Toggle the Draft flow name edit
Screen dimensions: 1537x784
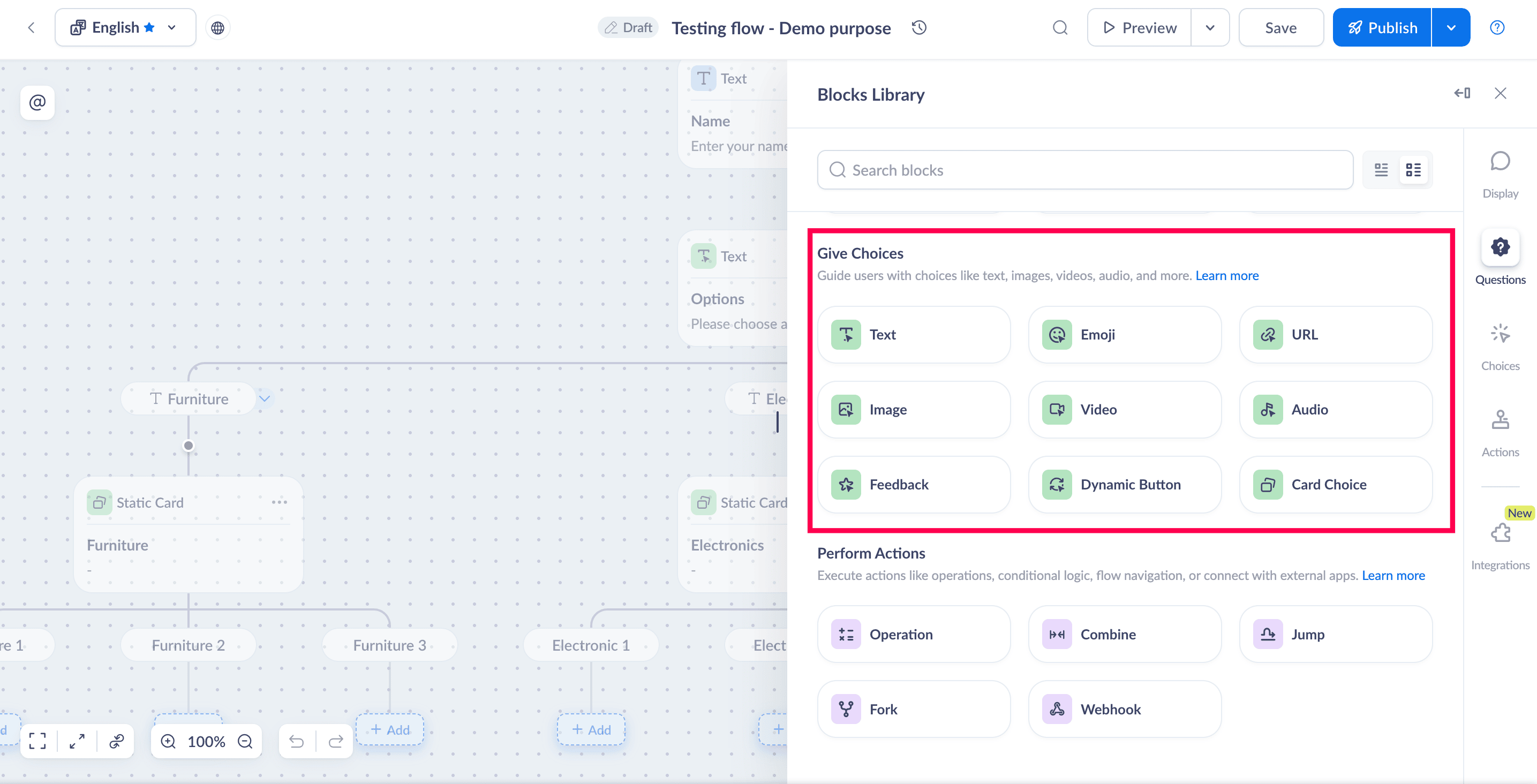pyautogui.click(x=628, y=27)
